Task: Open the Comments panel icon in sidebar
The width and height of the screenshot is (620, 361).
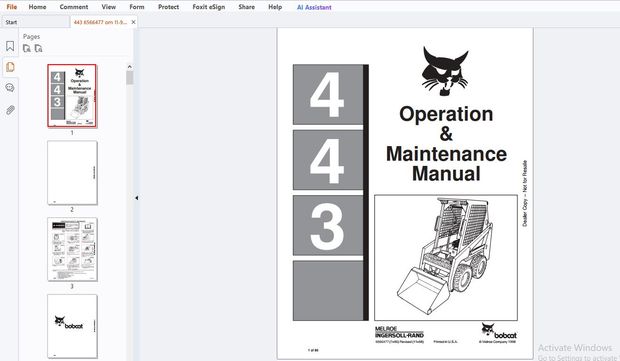Action: [10, 88]
